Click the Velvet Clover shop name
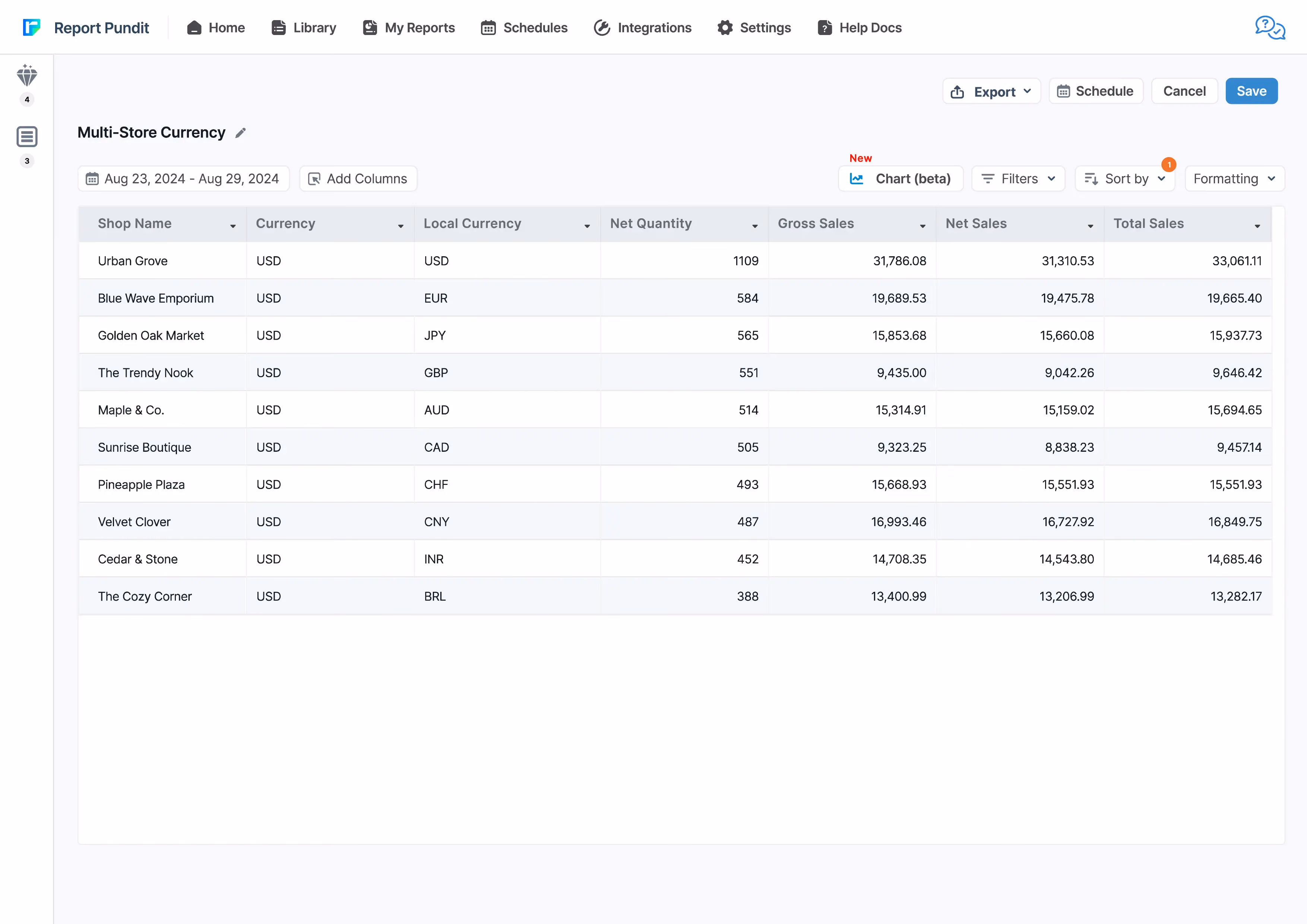This screenshot has width=1307, height=924. coord(135,522)
